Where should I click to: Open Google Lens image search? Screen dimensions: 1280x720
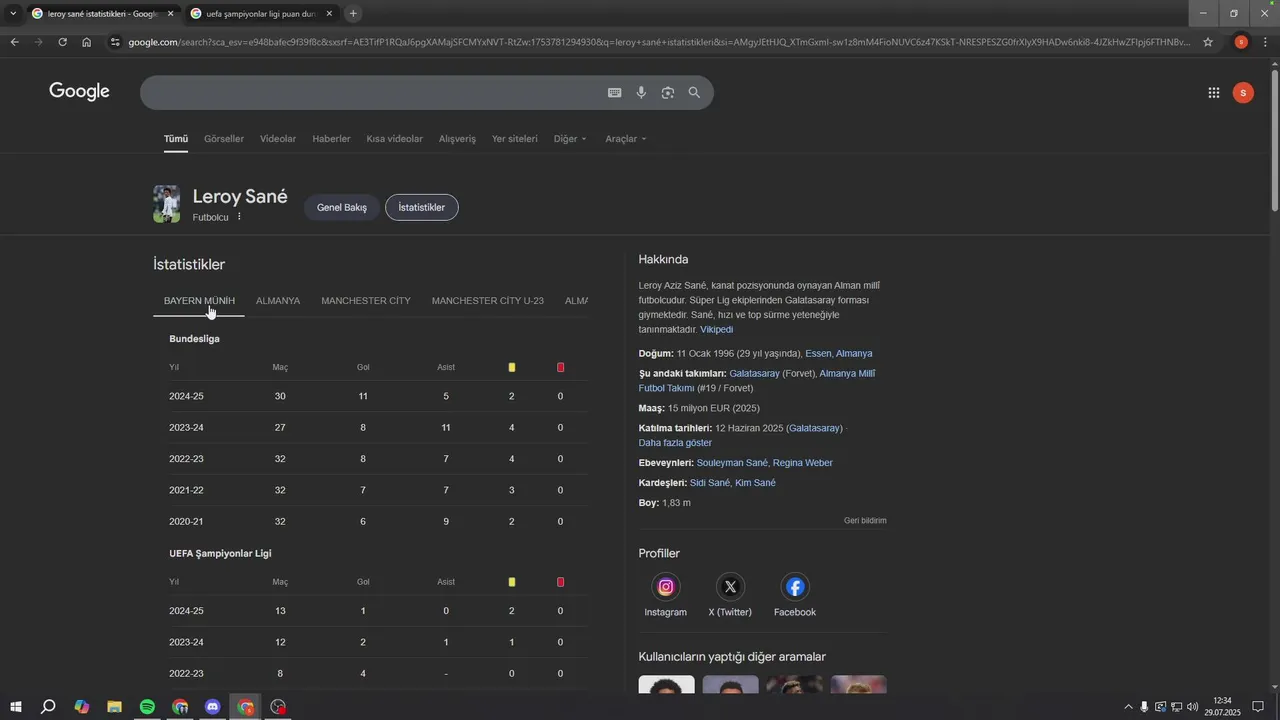coord(668,93)
